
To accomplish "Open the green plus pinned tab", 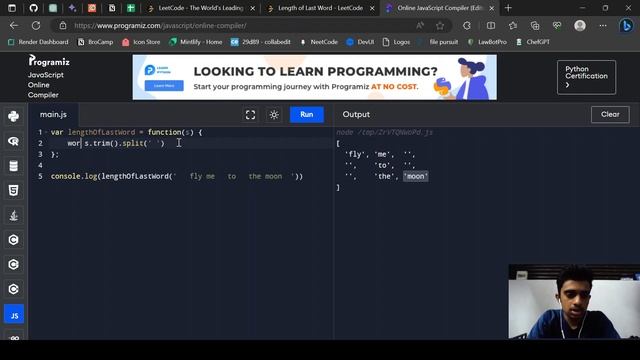I will [131, 8].
